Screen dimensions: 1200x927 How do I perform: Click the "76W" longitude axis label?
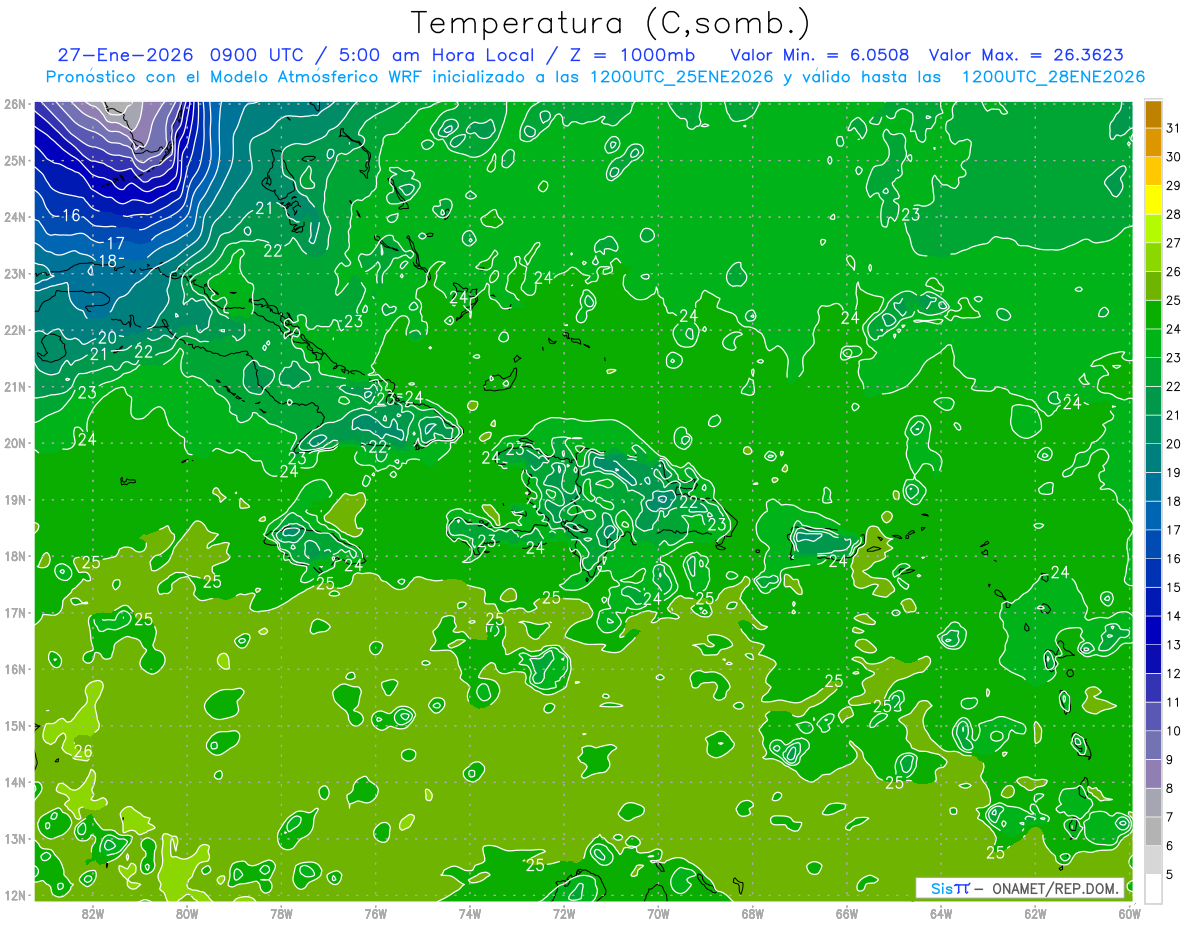point(375,913)
